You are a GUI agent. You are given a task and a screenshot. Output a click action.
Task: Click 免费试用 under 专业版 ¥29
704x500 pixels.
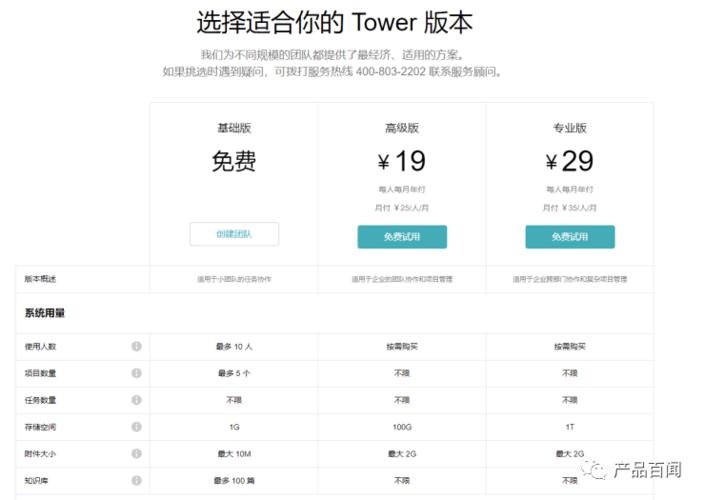[570, 237]
